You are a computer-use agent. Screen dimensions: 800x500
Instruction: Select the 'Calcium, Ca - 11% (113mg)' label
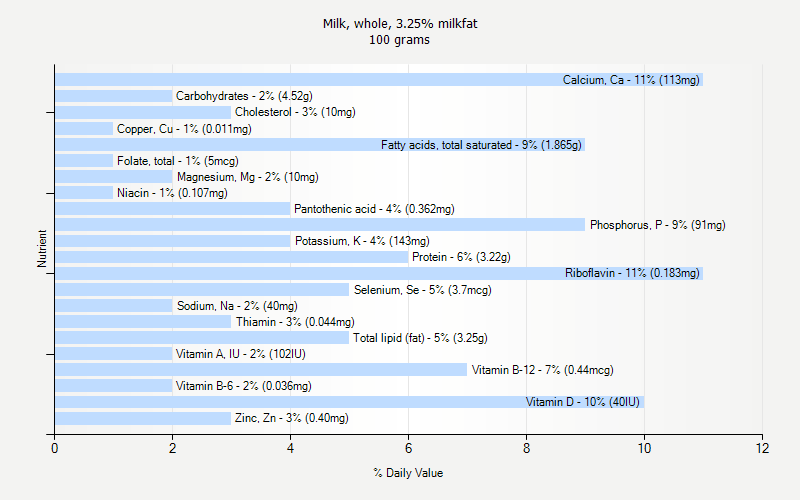[x=631, y=80]
